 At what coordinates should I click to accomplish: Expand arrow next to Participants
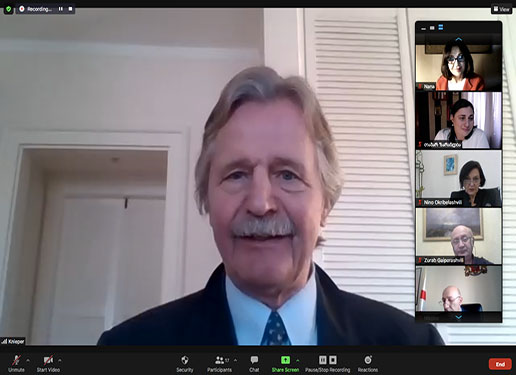235,360
